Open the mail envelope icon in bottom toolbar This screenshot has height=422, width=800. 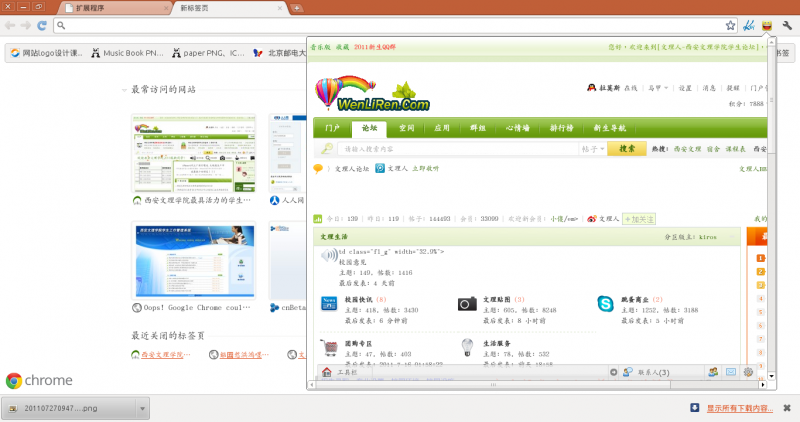click(731, 372)
